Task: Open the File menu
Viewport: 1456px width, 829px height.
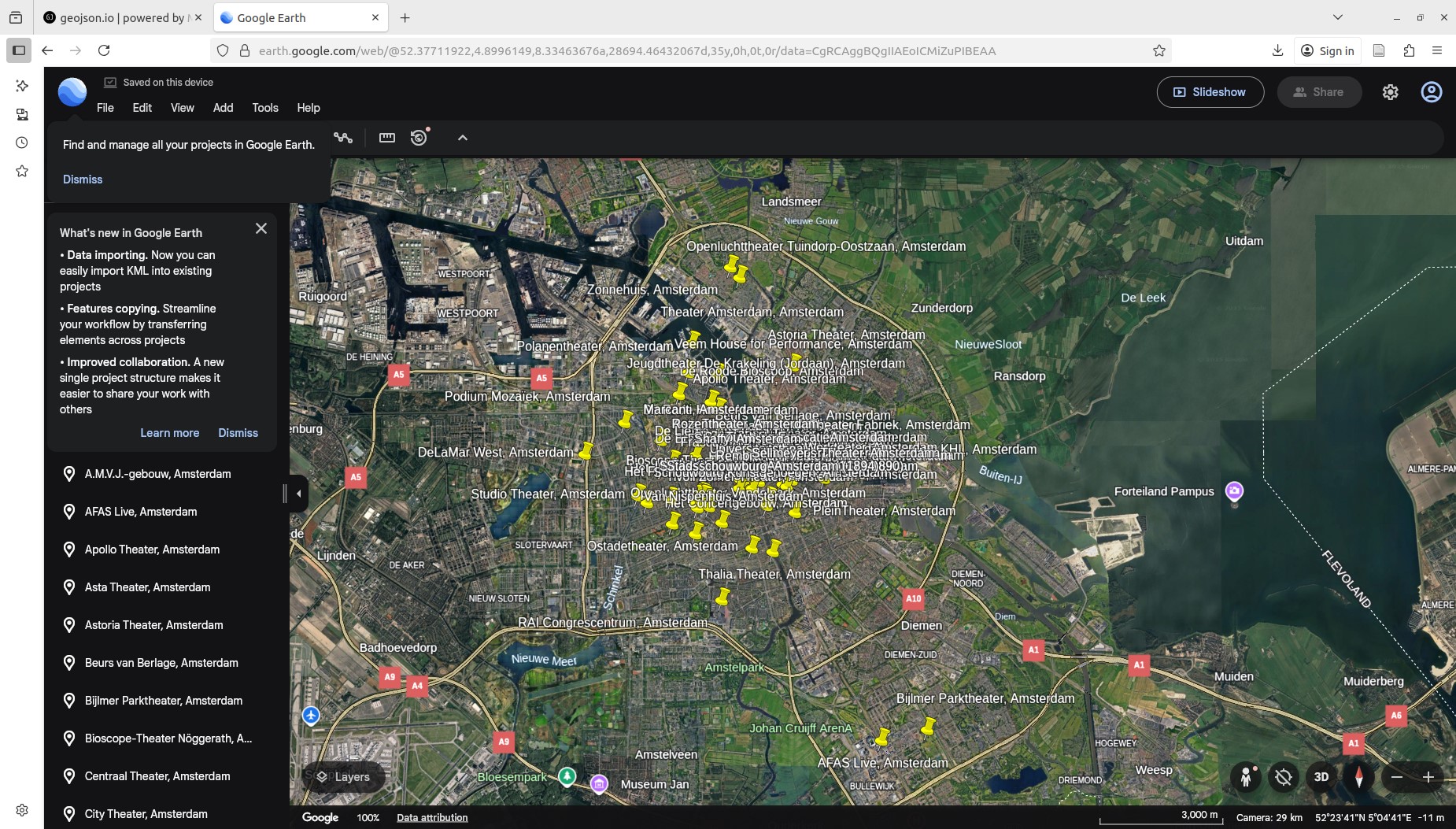Action: (105, 108)
